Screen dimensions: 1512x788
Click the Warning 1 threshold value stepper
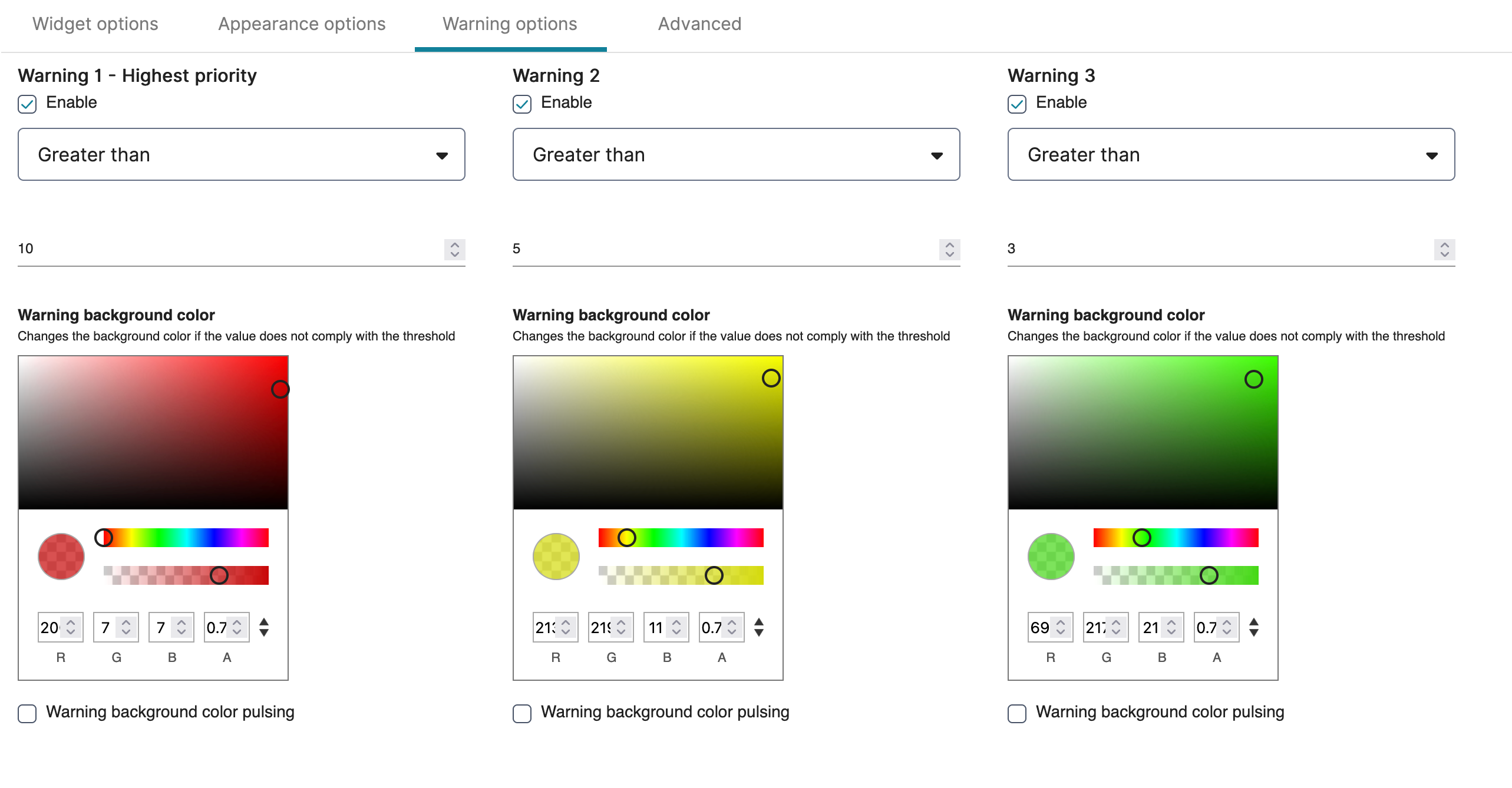454,249
